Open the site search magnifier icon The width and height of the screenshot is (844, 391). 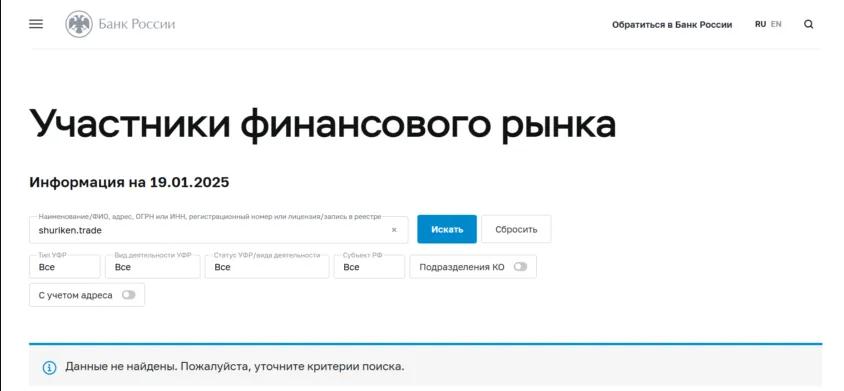point(808,24)
